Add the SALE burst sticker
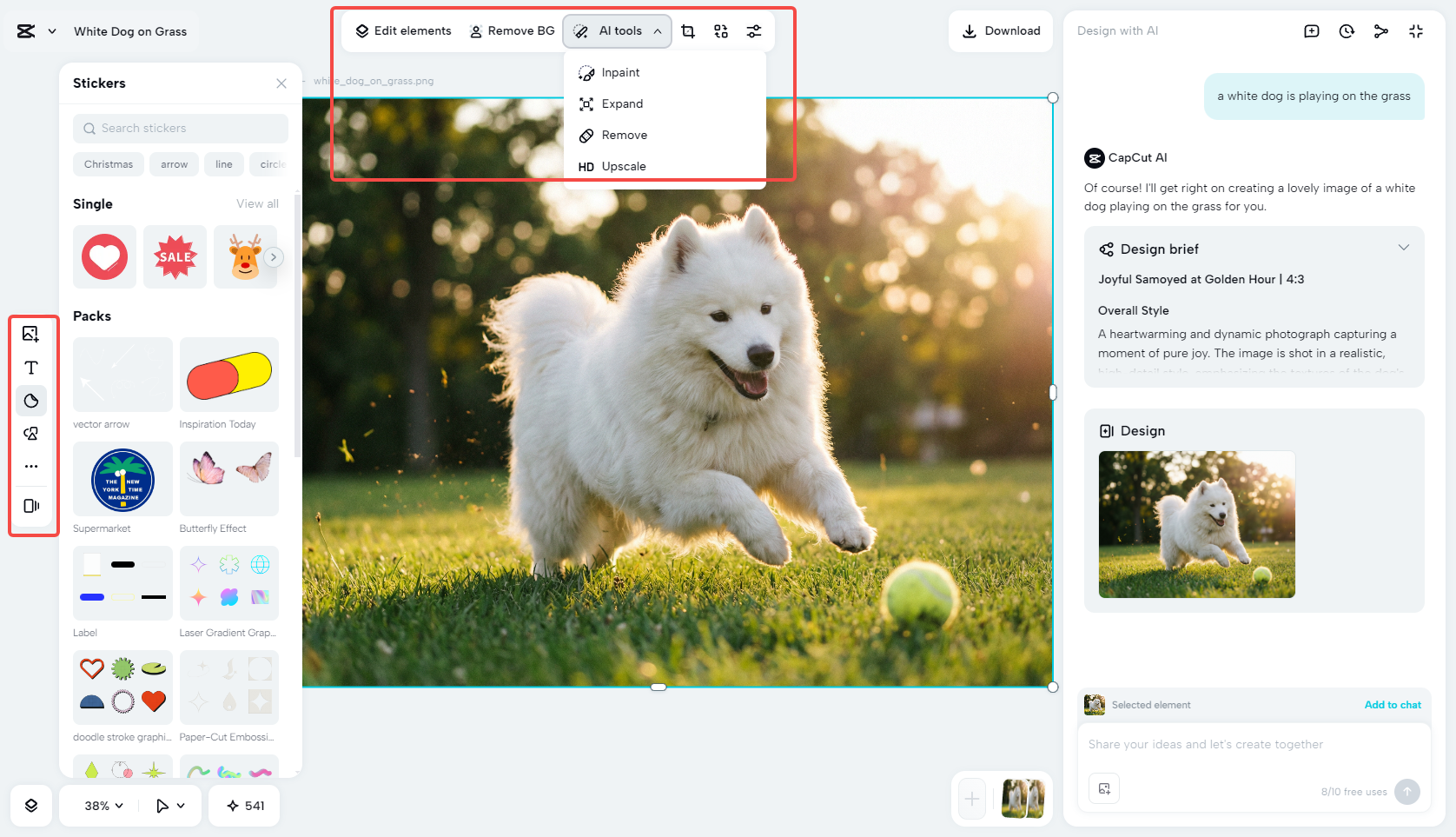 click(175, 257)
